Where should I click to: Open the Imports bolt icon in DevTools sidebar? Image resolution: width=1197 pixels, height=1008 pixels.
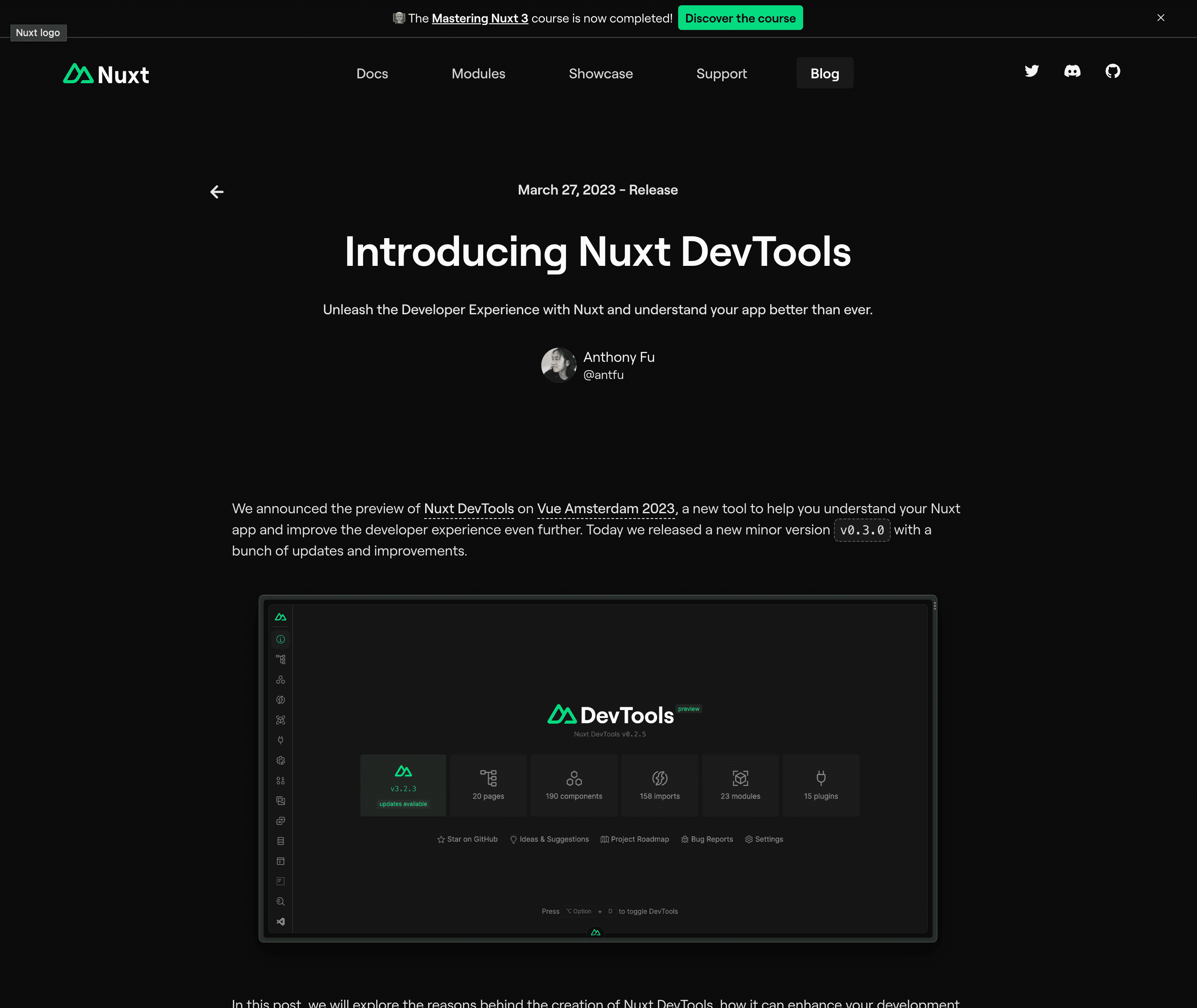(280, 700)
